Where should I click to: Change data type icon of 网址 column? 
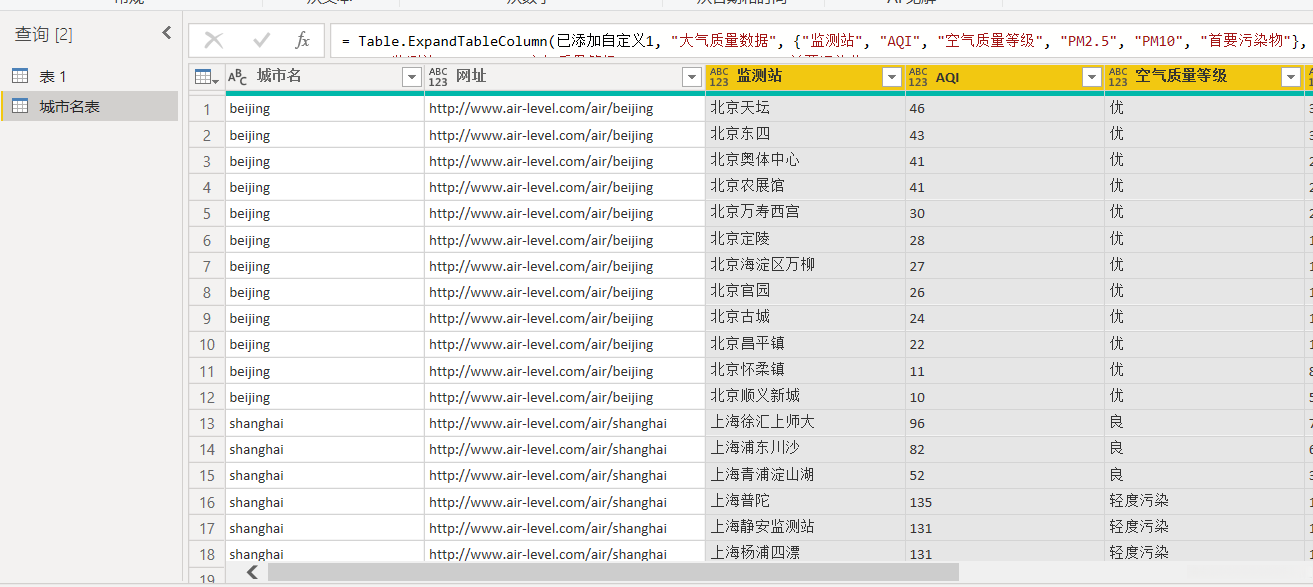438,77
